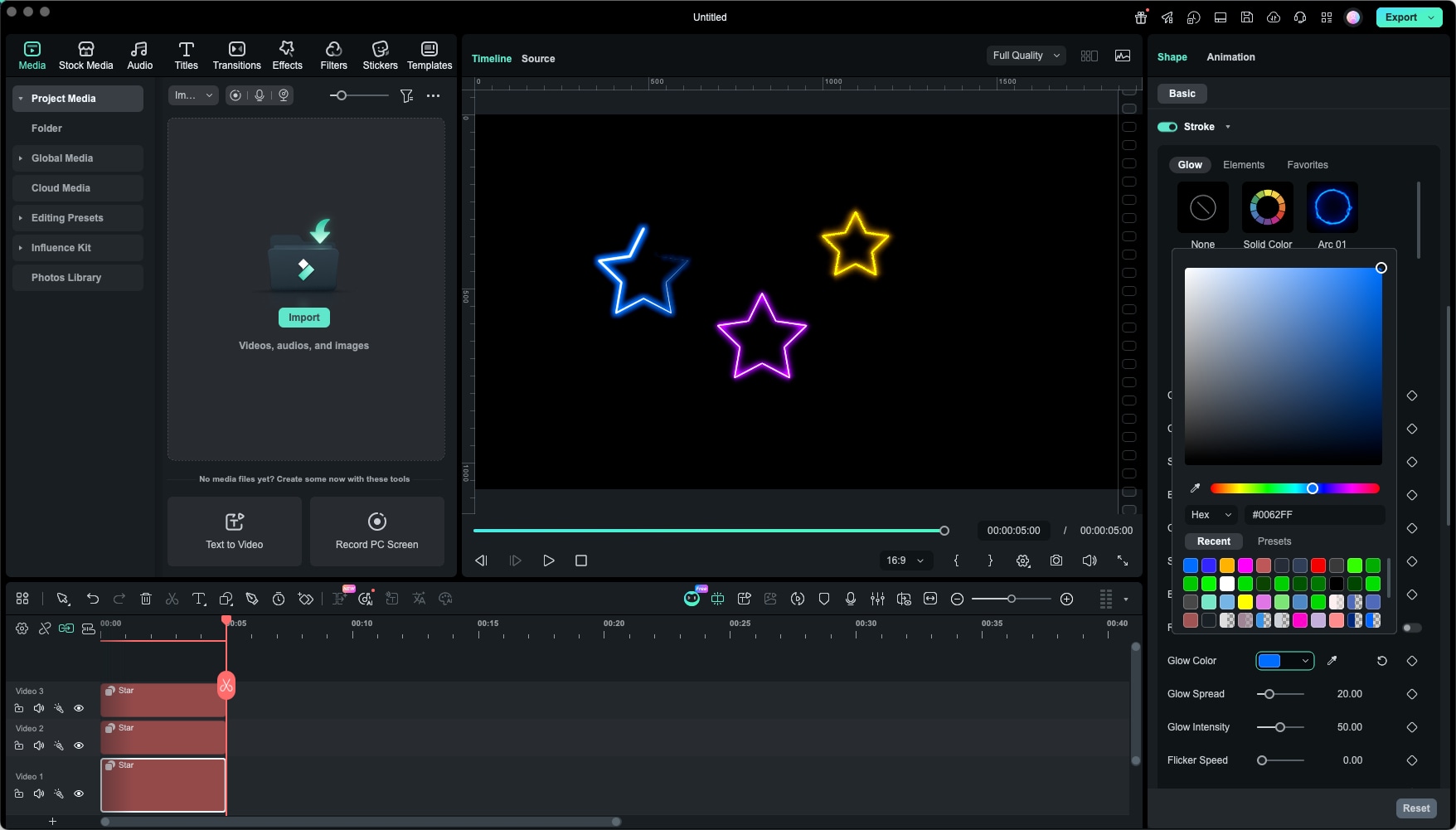Screen dimensions: 1456x830
Task: Open the Transitions library
Action: click(236, 55)
